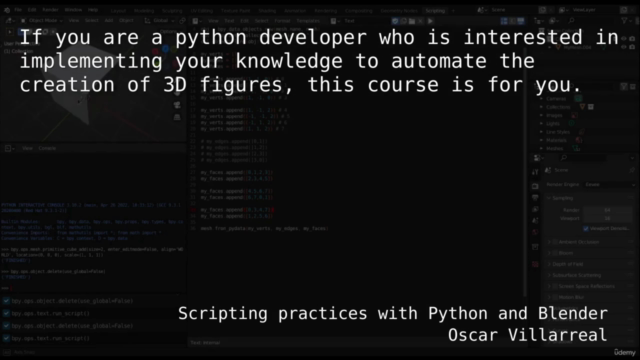
Task: Open the Scene properties tab icon
Action: click(x=535, y=220)
